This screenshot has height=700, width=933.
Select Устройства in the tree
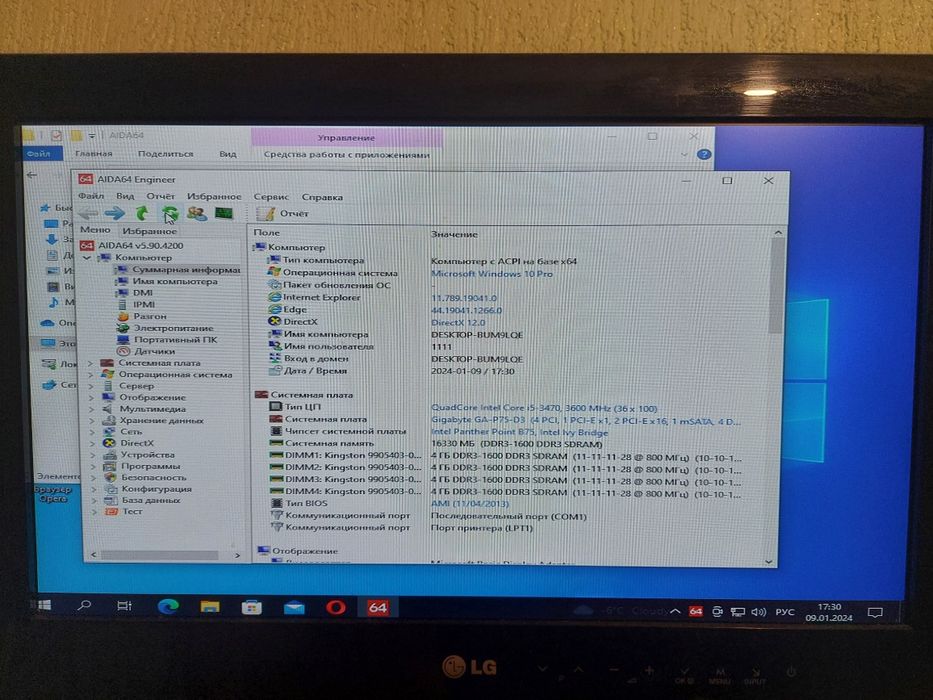pos(148,455)
